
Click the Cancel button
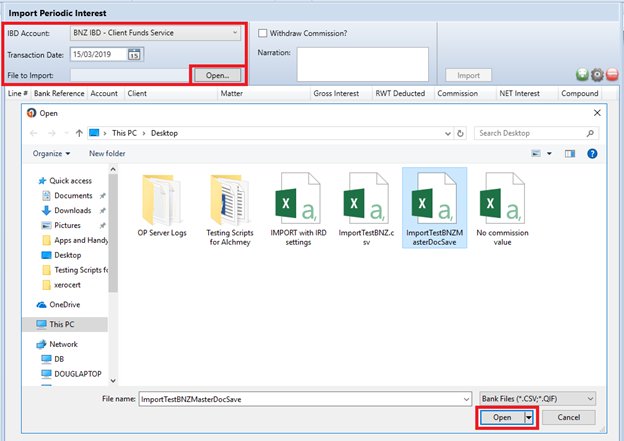569,418
